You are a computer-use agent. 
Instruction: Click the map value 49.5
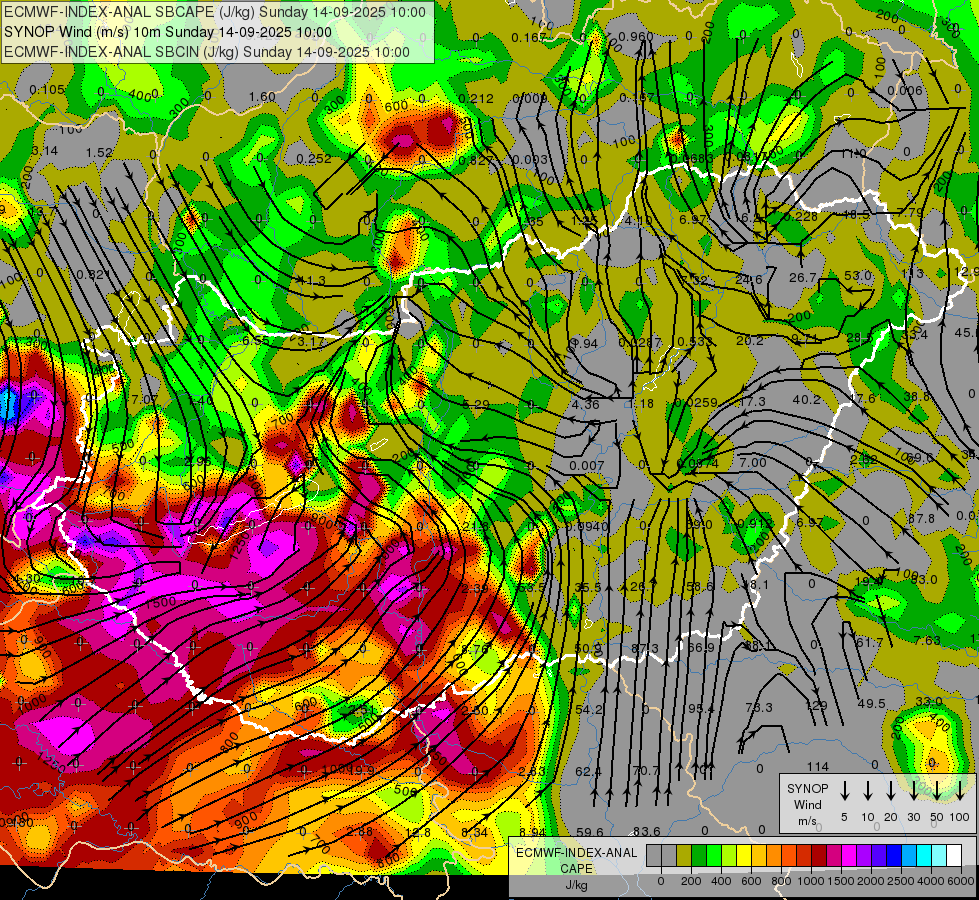pos(872,703)
